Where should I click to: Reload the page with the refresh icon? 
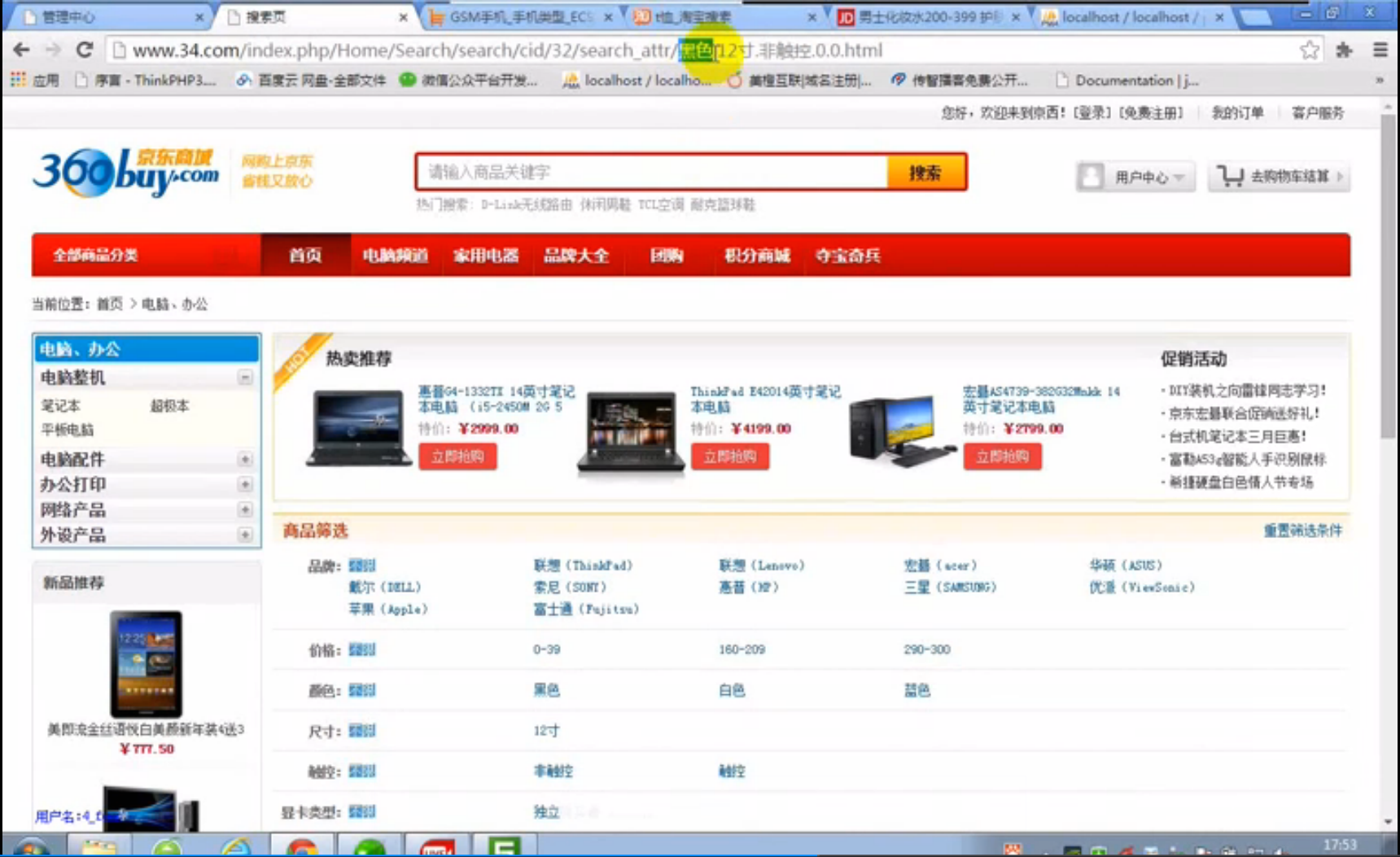[x=85, y=50]
